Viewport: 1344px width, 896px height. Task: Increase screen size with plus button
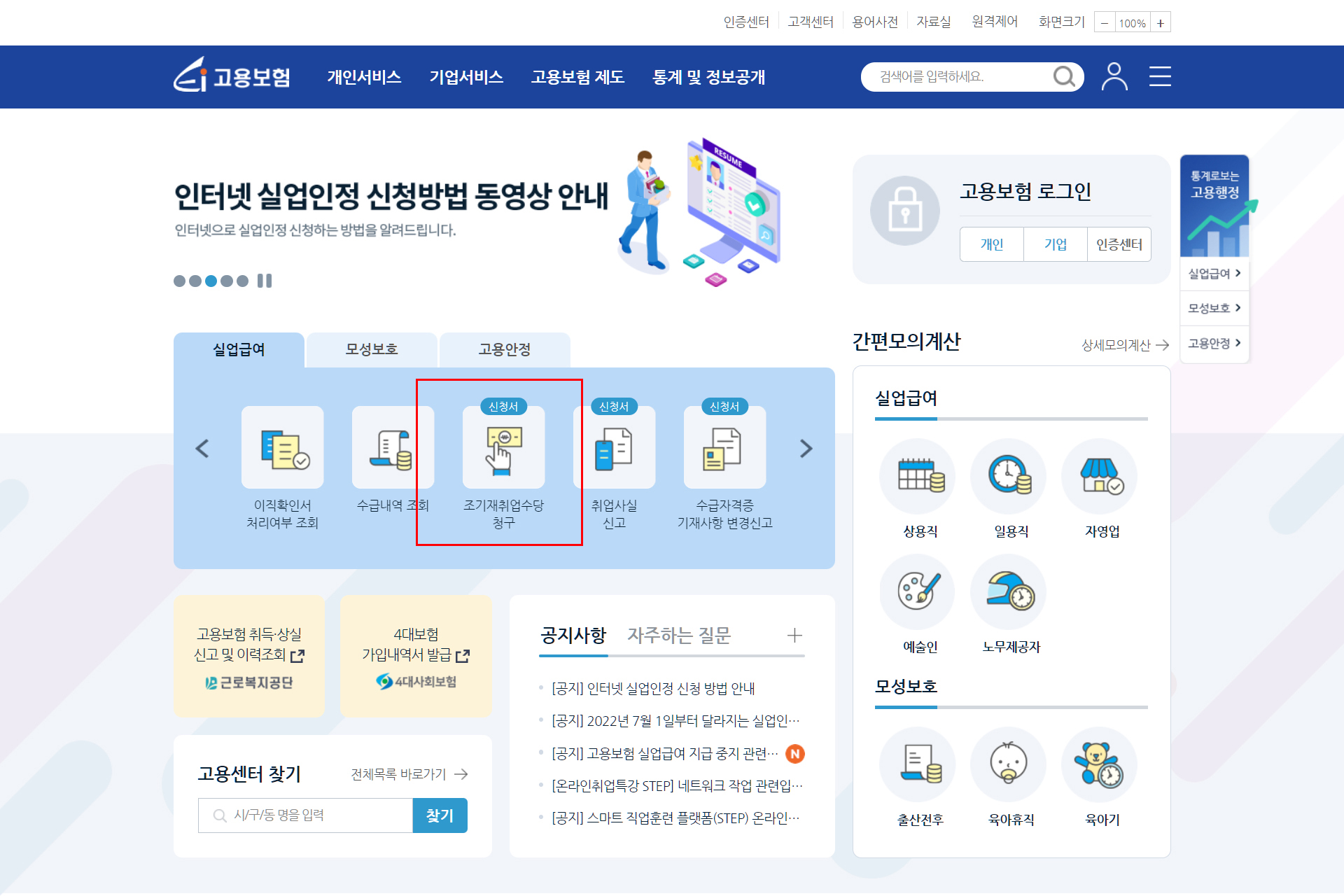tap(1160, 23)
